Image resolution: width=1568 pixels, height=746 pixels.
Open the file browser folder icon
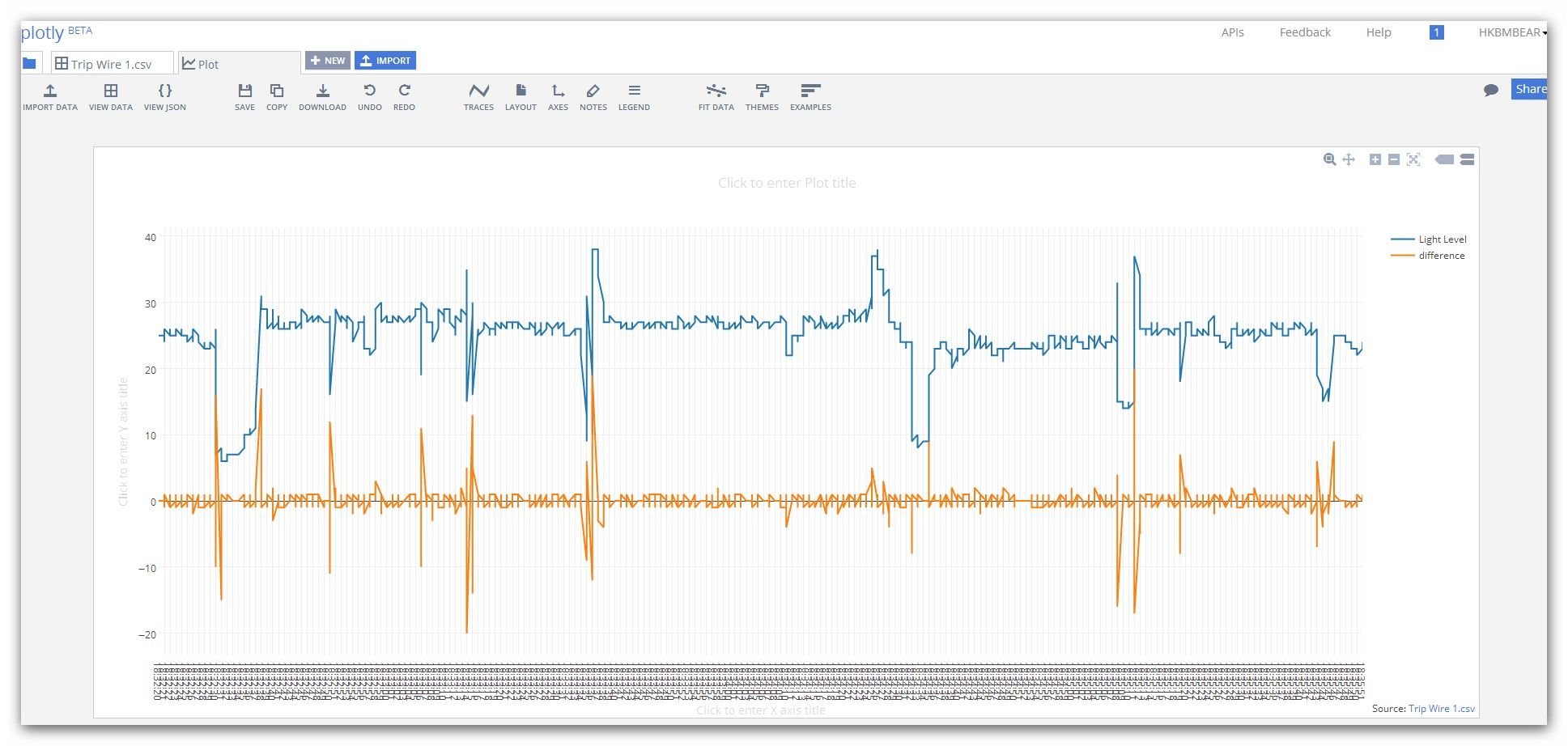tap(29, 61)
